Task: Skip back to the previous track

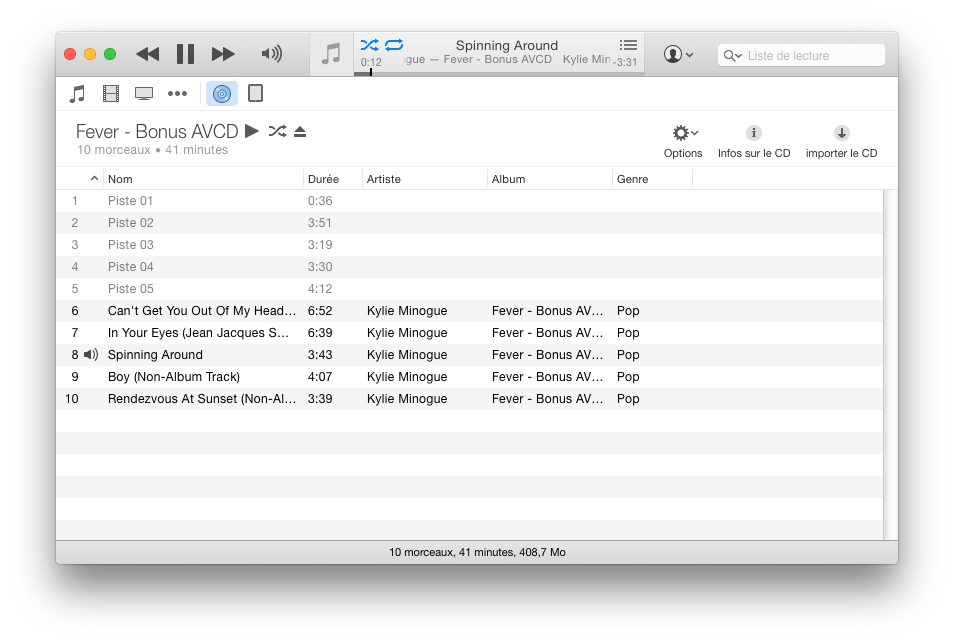Action: point(147,54)
